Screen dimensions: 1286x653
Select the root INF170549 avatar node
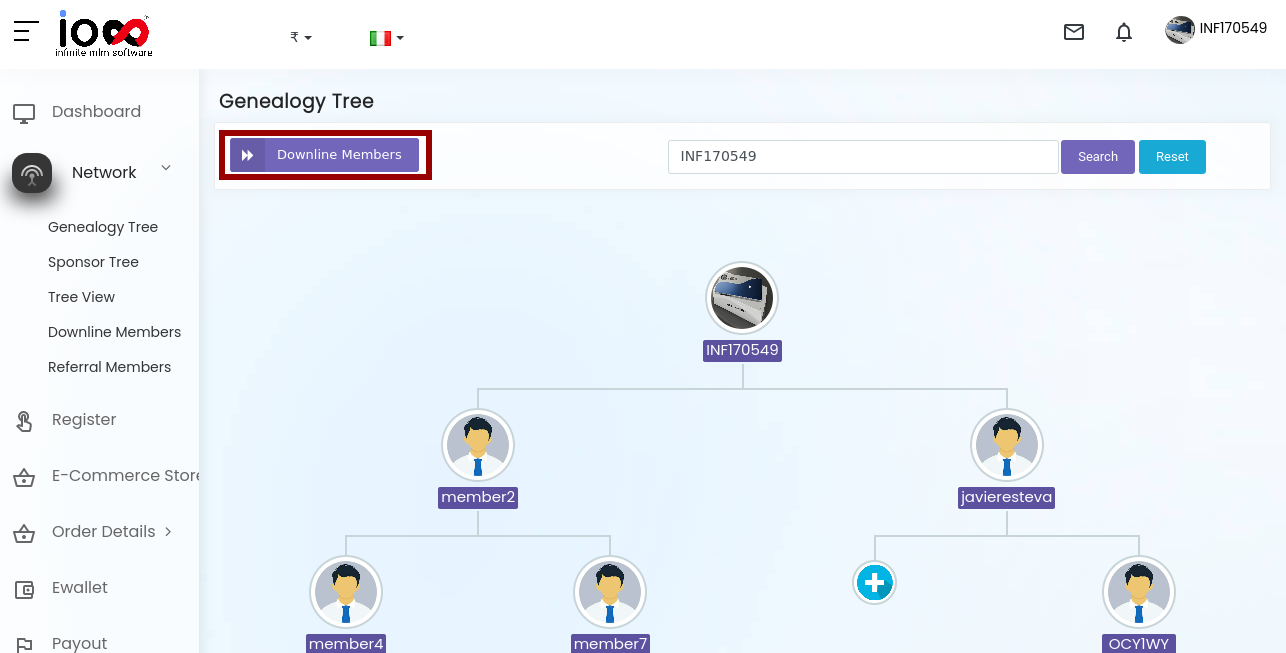coord(742,298)
